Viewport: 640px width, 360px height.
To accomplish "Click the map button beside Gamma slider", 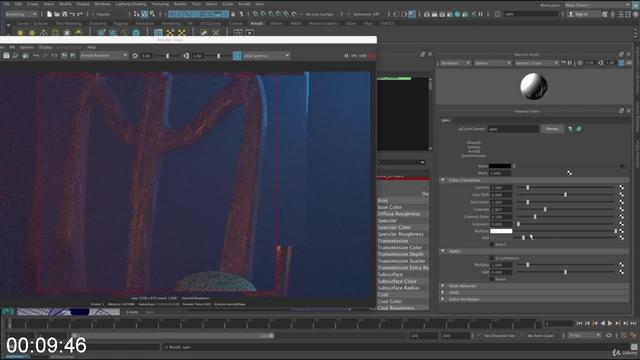I will (x=621, y=187).
